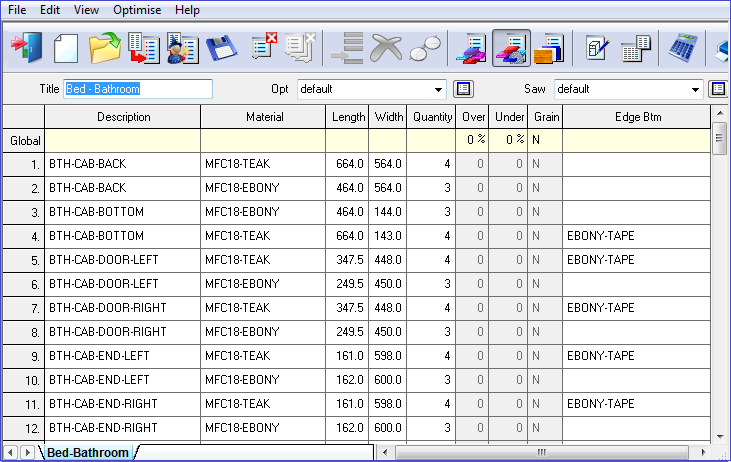This screenshot has width=731, height=462.
Task: Expand the Opt default dropdown
Action: pyautogui.click(x=438, y=89)
